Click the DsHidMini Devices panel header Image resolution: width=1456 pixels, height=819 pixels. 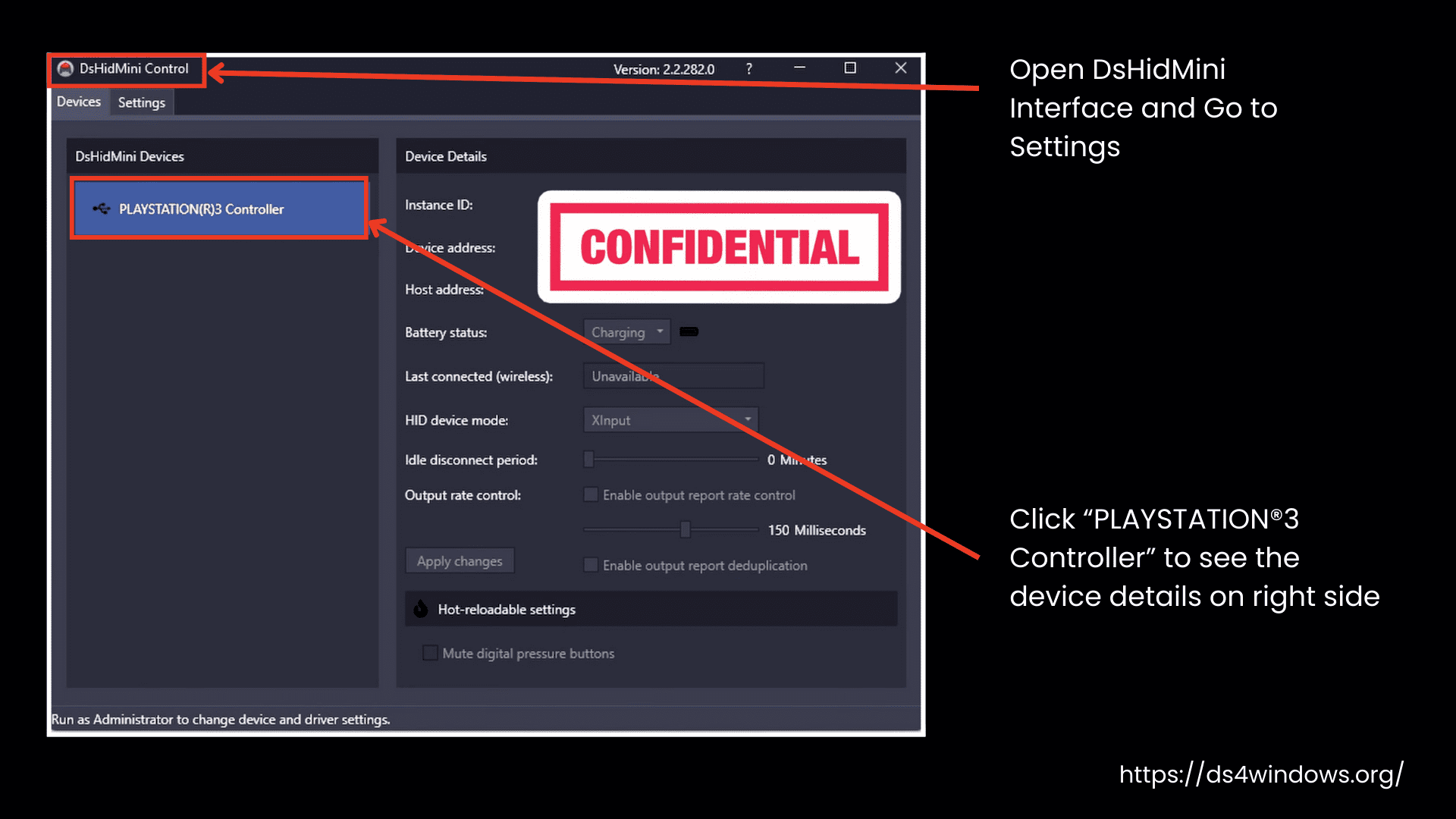click(x=222, y=156)
